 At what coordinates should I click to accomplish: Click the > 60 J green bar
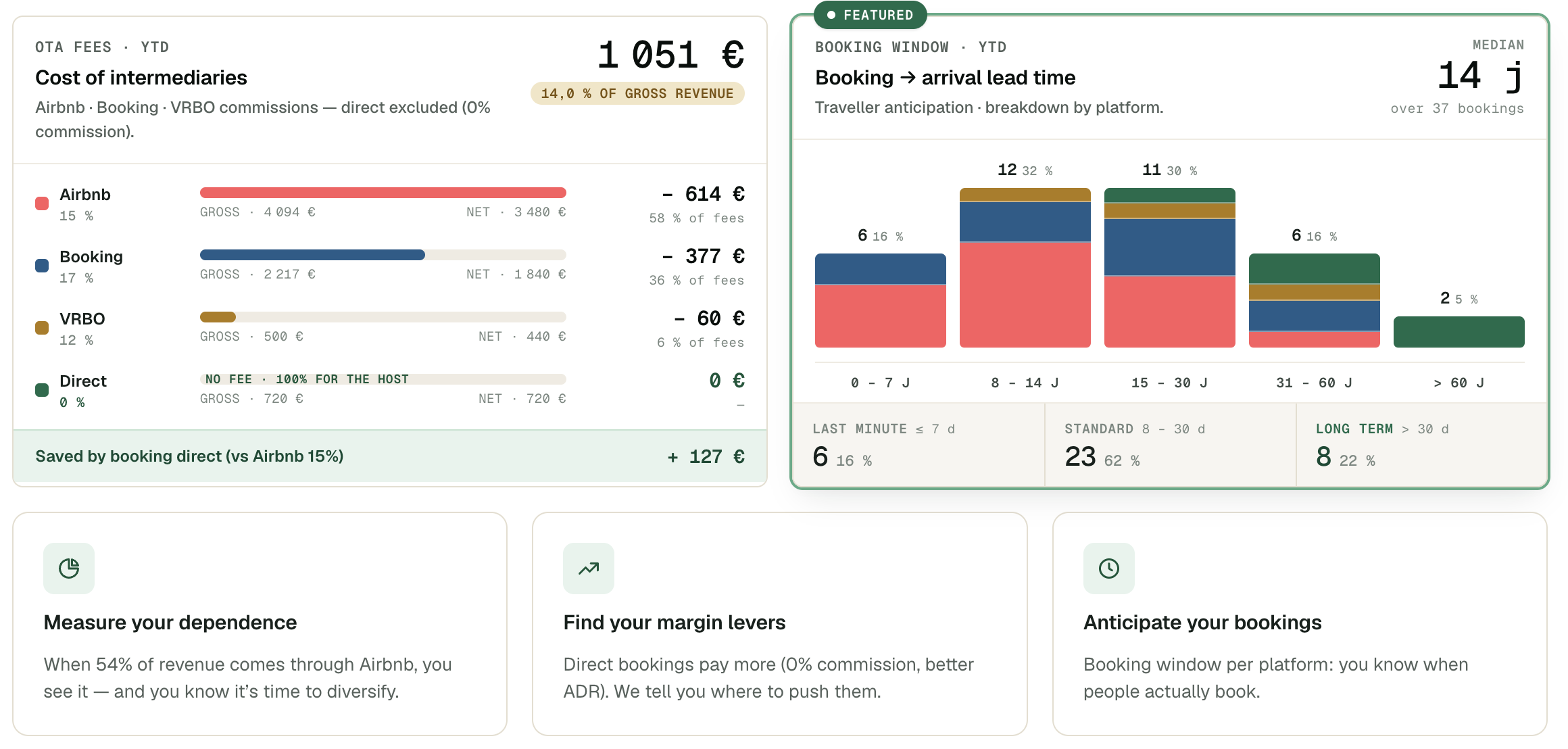pyautogui.click(x=1459, y=332)
